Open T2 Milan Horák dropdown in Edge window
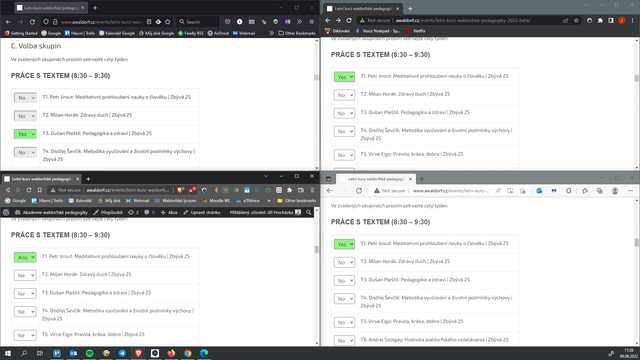640x360 pixels. coord(344,262)
